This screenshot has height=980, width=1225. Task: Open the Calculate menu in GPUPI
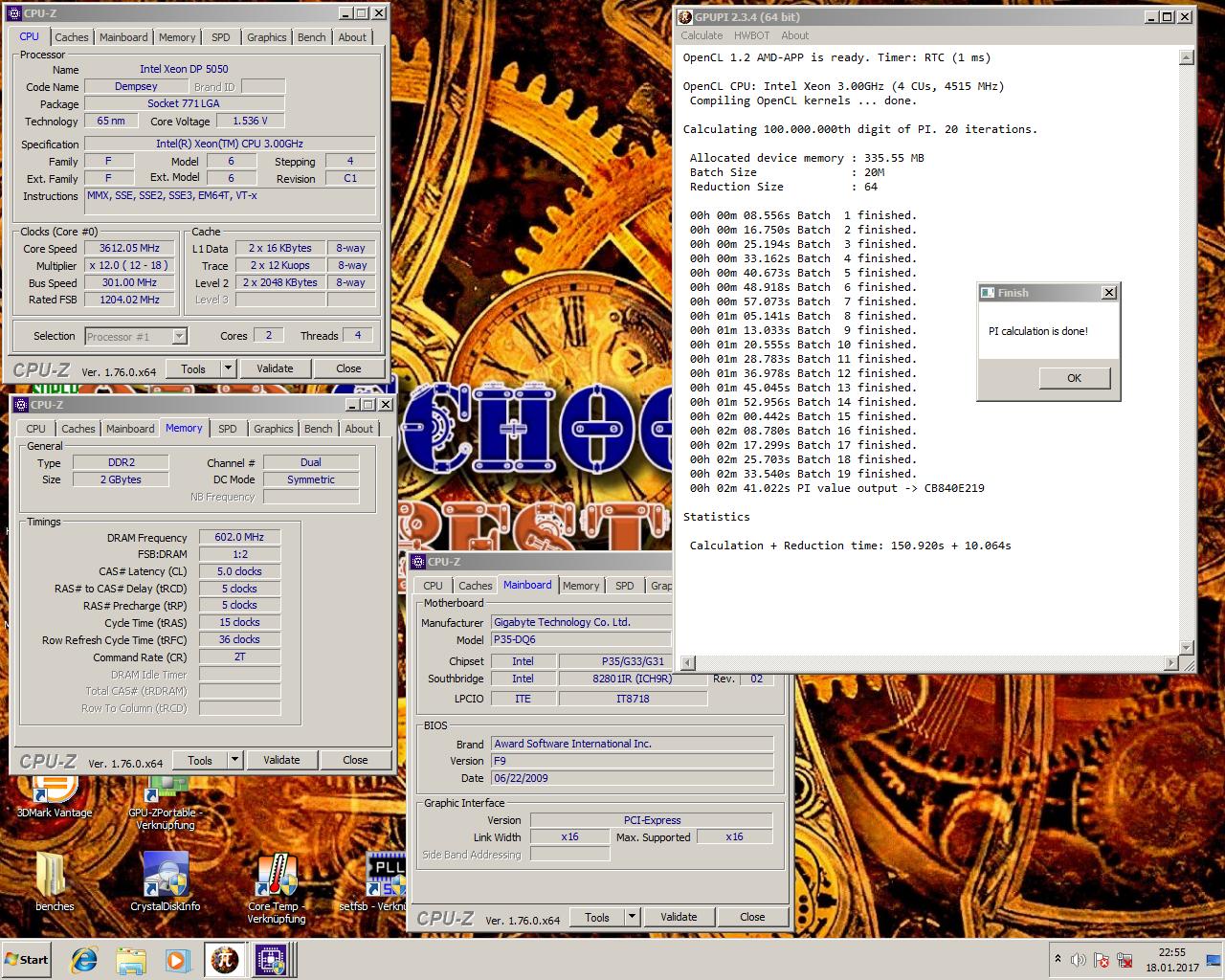702,35
